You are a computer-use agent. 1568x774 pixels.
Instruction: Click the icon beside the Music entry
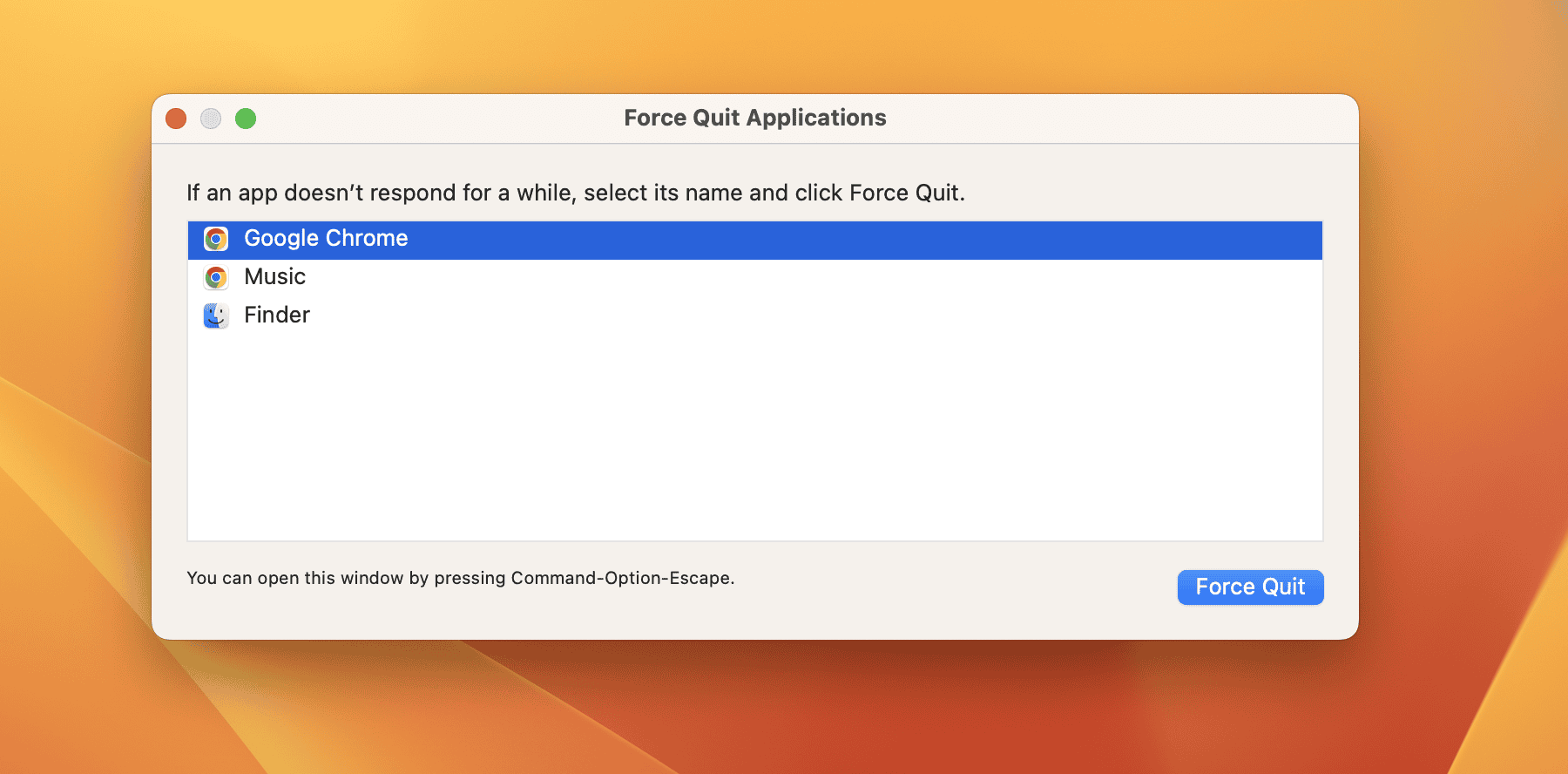216,277
